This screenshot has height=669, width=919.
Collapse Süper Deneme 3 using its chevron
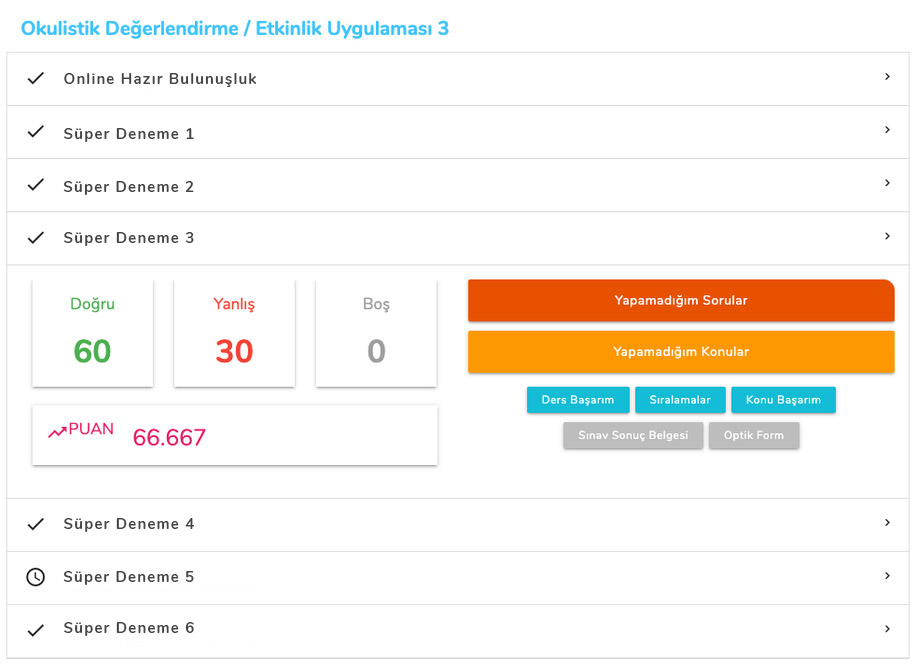click(887, 236)
